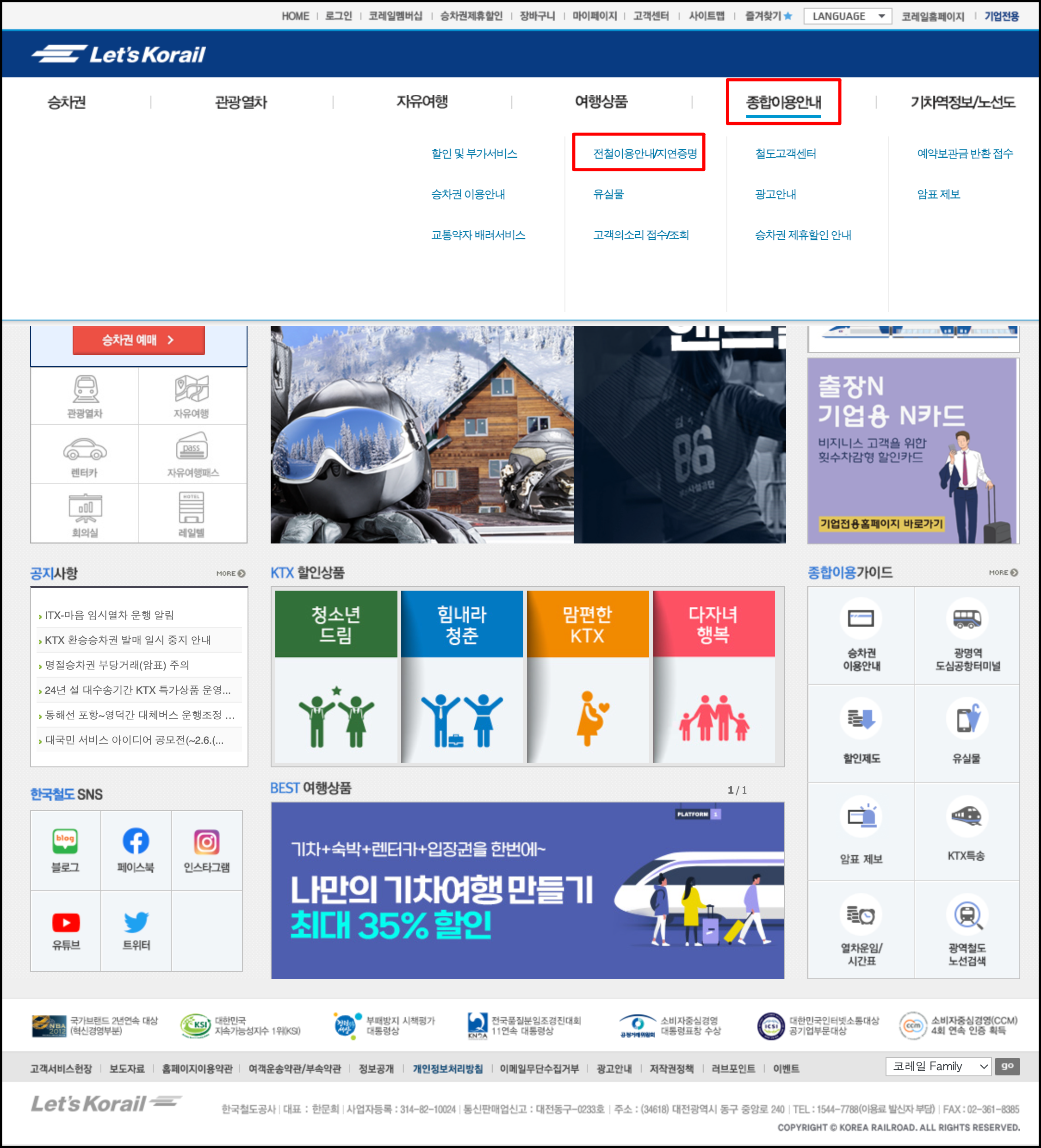Click 로그인 link in top bar
Viewport: 1041px width, 1148px height.
tap(338, 16)
